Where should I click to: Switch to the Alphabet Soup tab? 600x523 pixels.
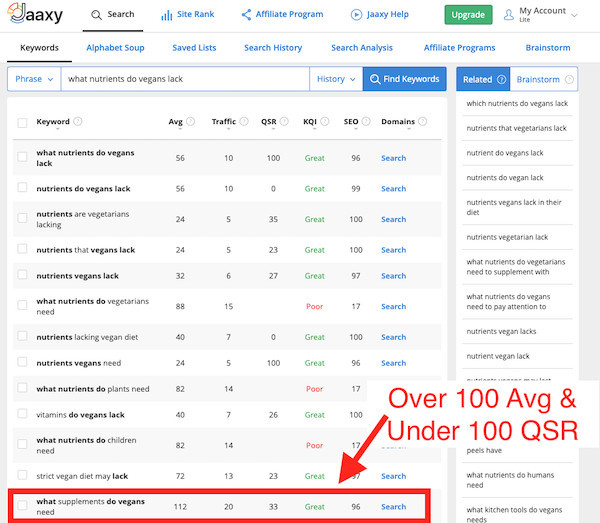click(115, 48)
